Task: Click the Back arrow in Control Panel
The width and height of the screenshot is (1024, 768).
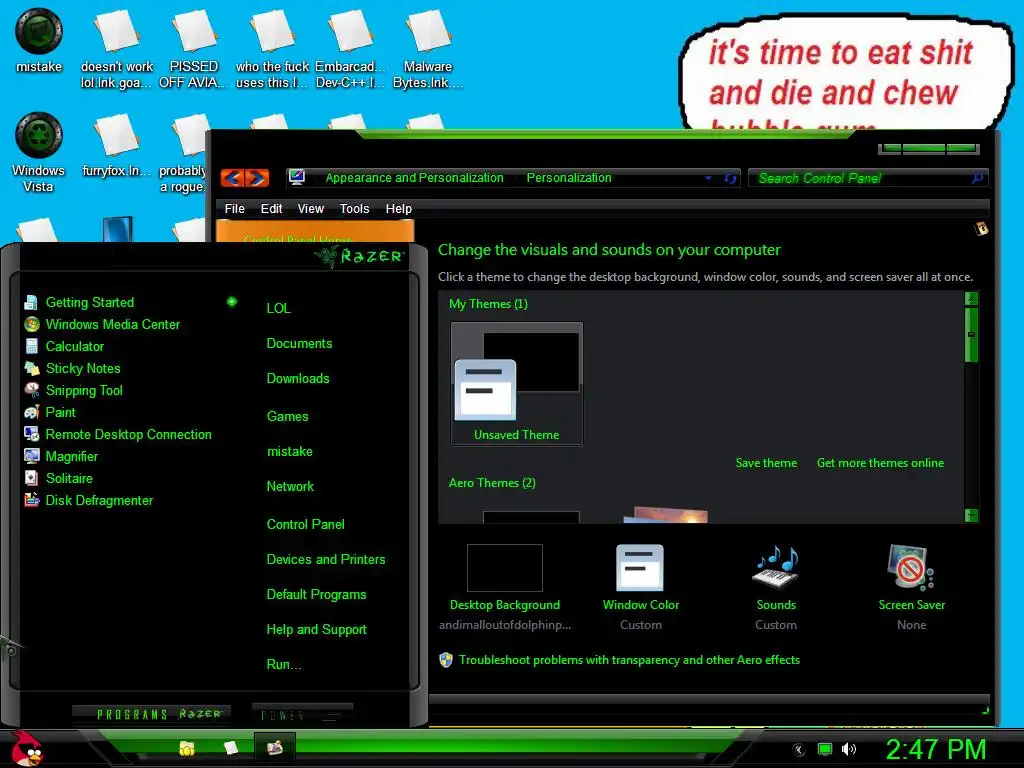Action: [x=233, y=178]
